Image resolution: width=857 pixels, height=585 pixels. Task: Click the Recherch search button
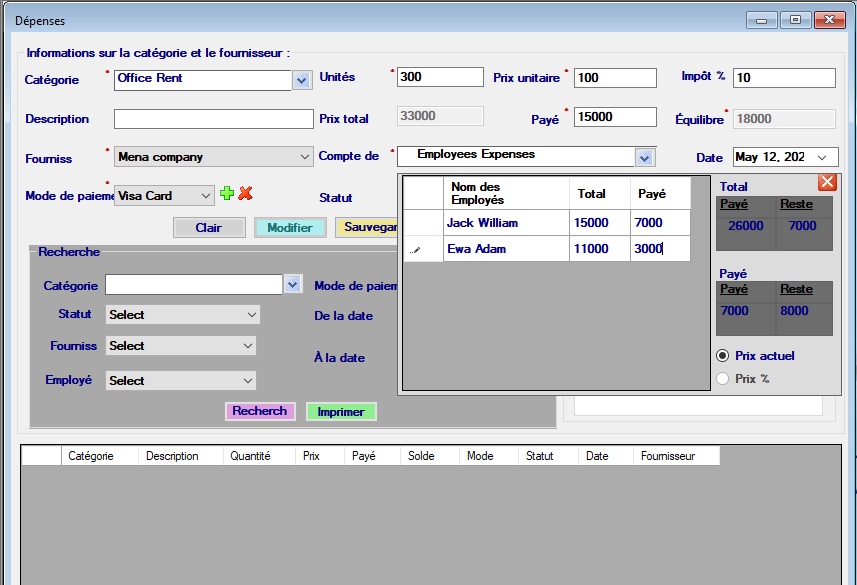pos(260,411)
